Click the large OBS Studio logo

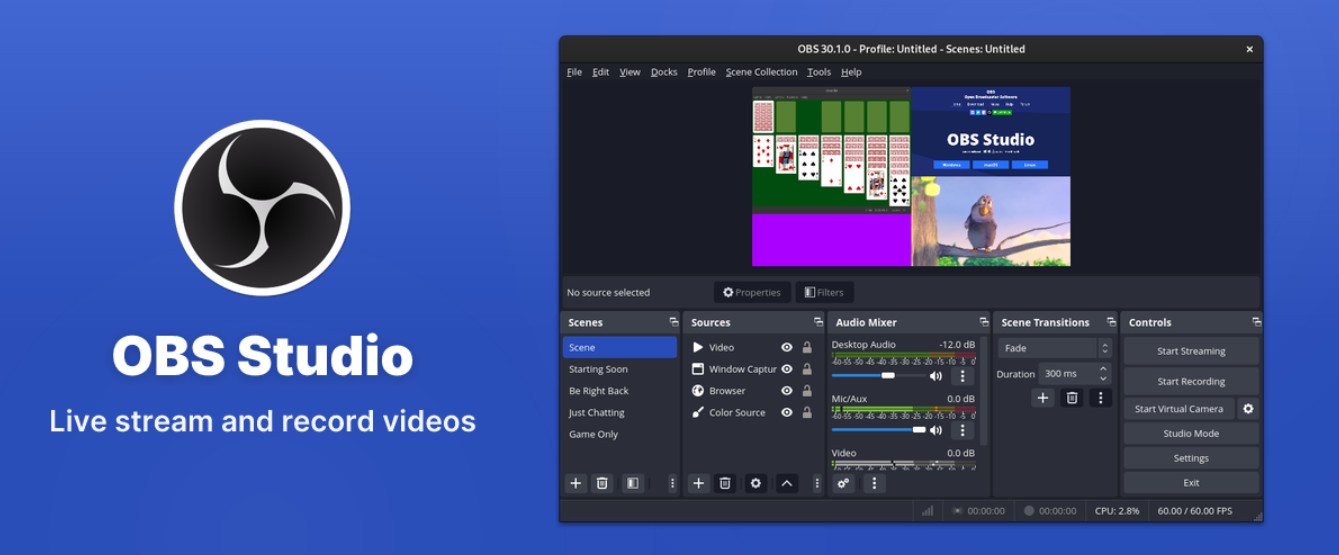click(x=262, y=207)
